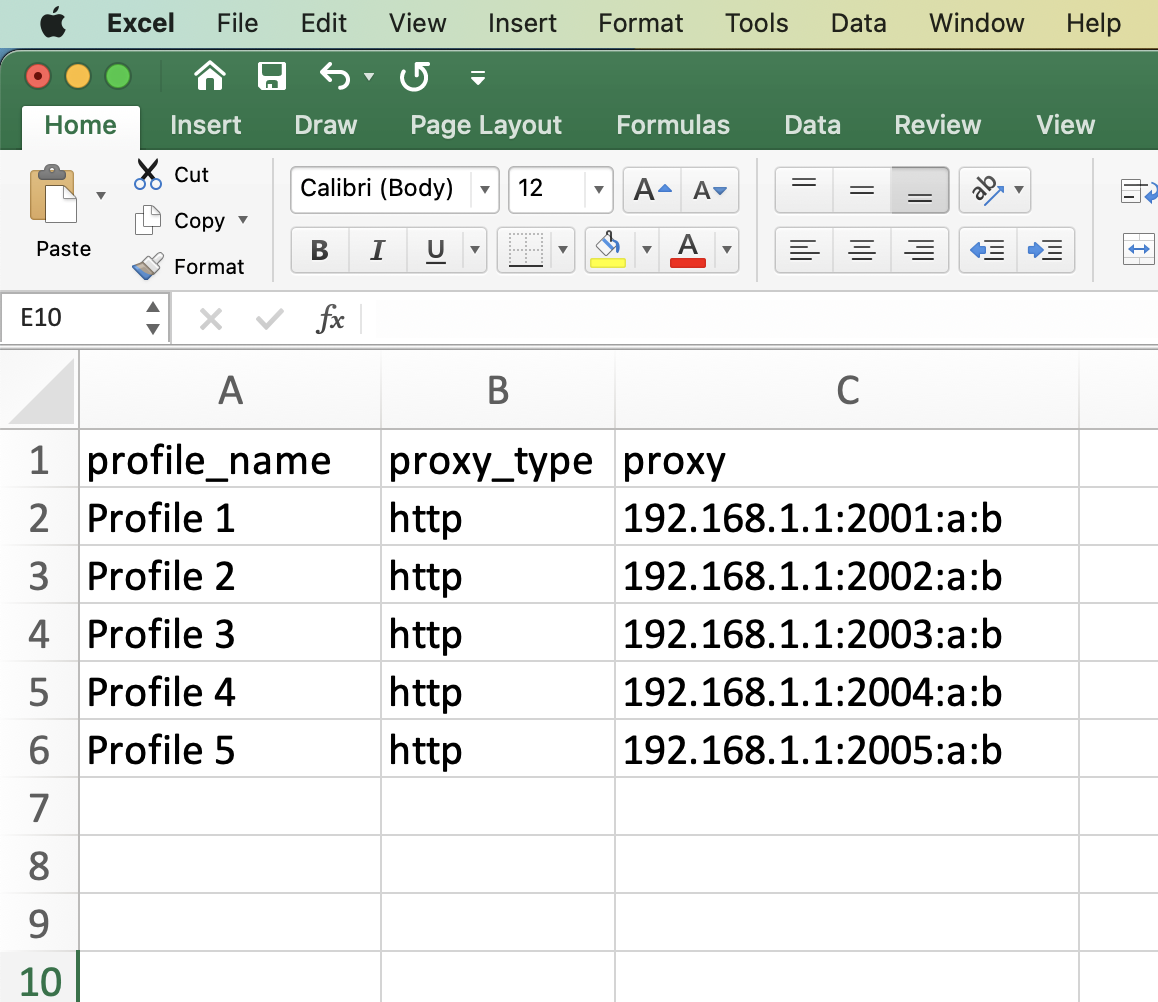Confirm the formula entry with the checkmark
The width and height of the screenshot is (1158, 1002).
270,319
